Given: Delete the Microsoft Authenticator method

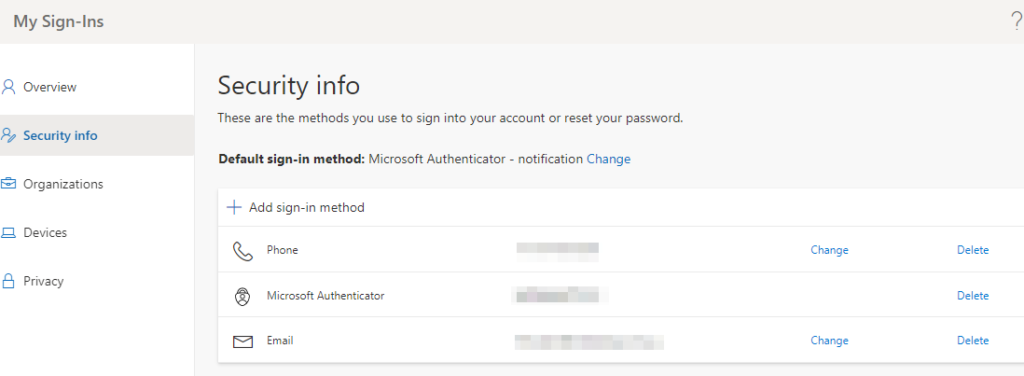Looking at the screenshot, I should click(x=973, y=296).
